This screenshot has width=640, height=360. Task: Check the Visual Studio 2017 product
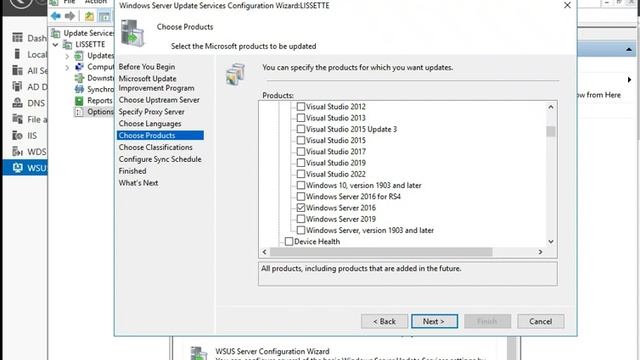[301, 151]
